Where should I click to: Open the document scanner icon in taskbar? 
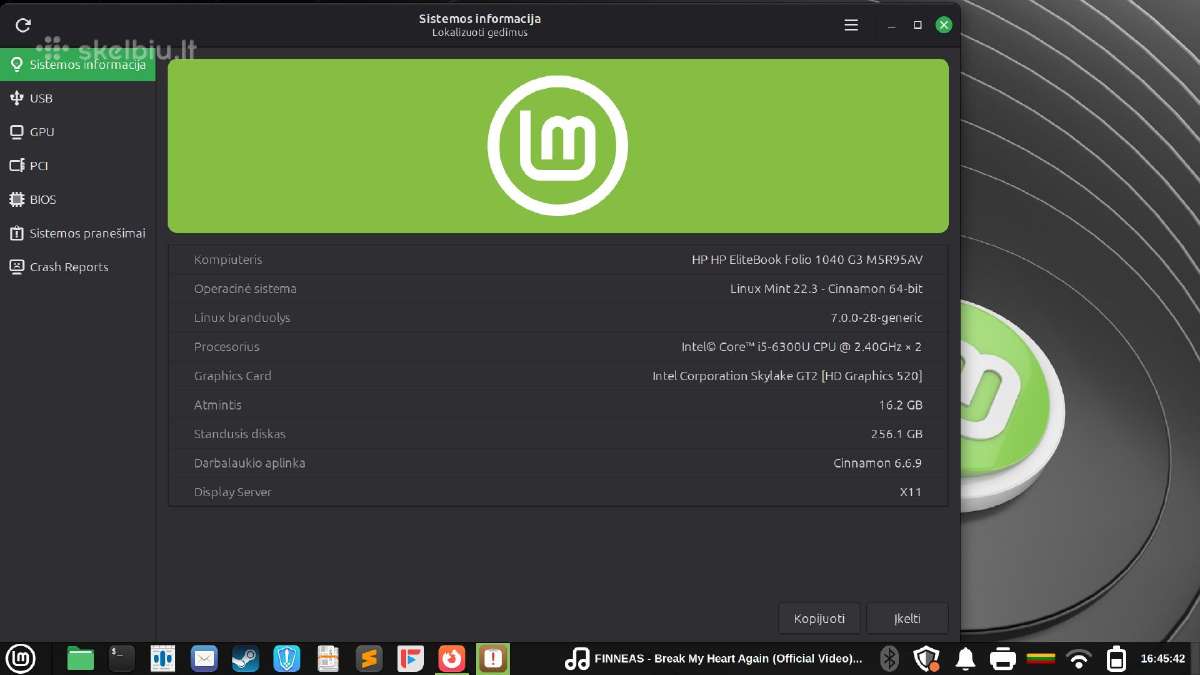point(328,658)
